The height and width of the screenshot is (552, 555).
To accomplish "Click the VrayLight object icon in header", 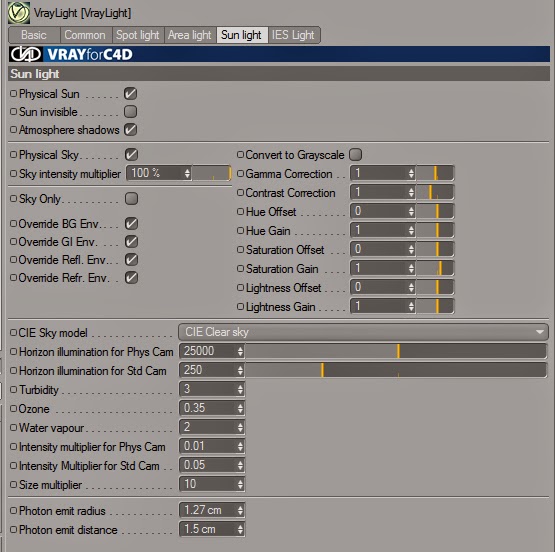I will (19, 13).
